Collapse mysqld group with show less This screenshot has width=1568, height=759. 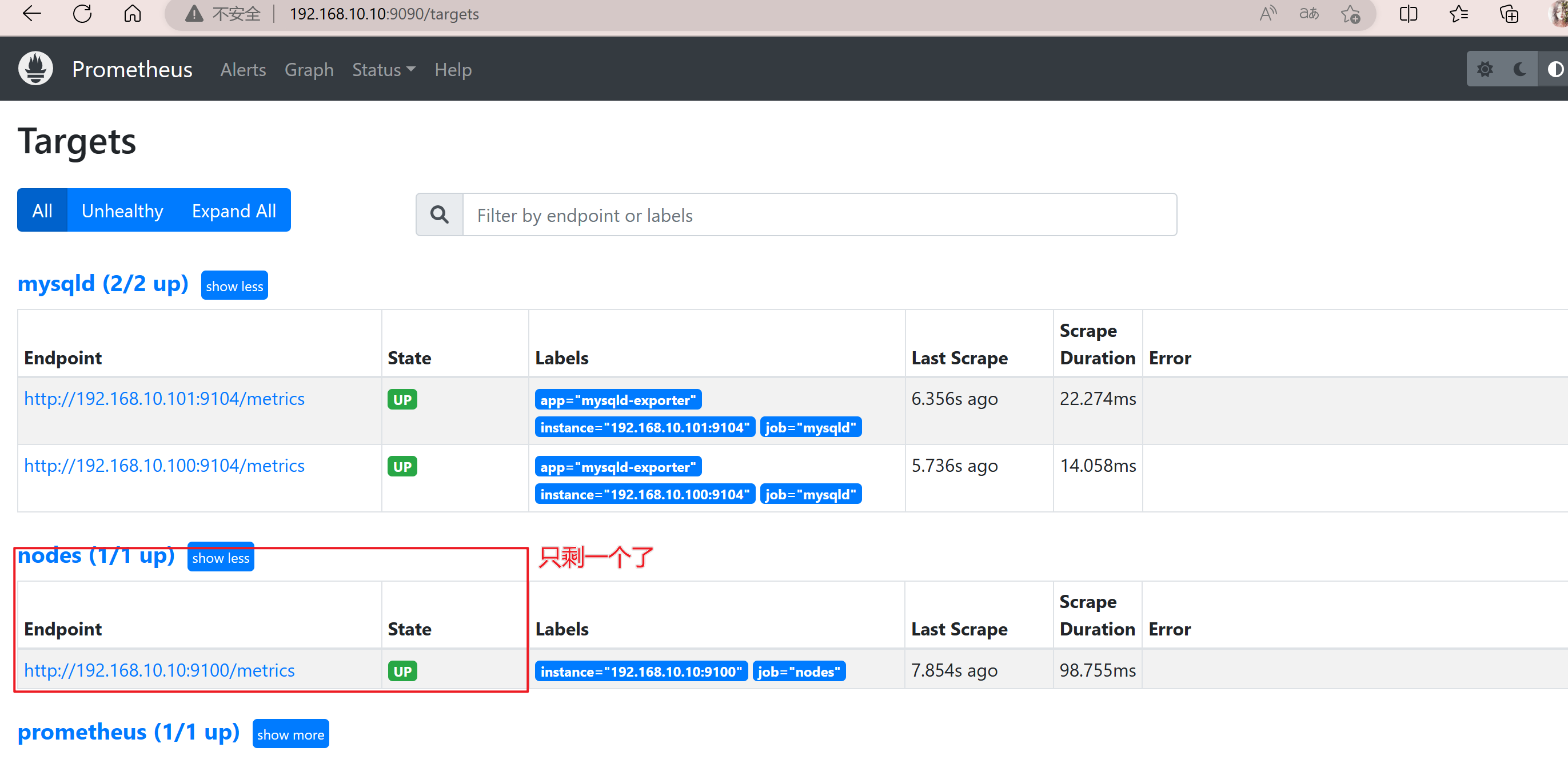234,285
